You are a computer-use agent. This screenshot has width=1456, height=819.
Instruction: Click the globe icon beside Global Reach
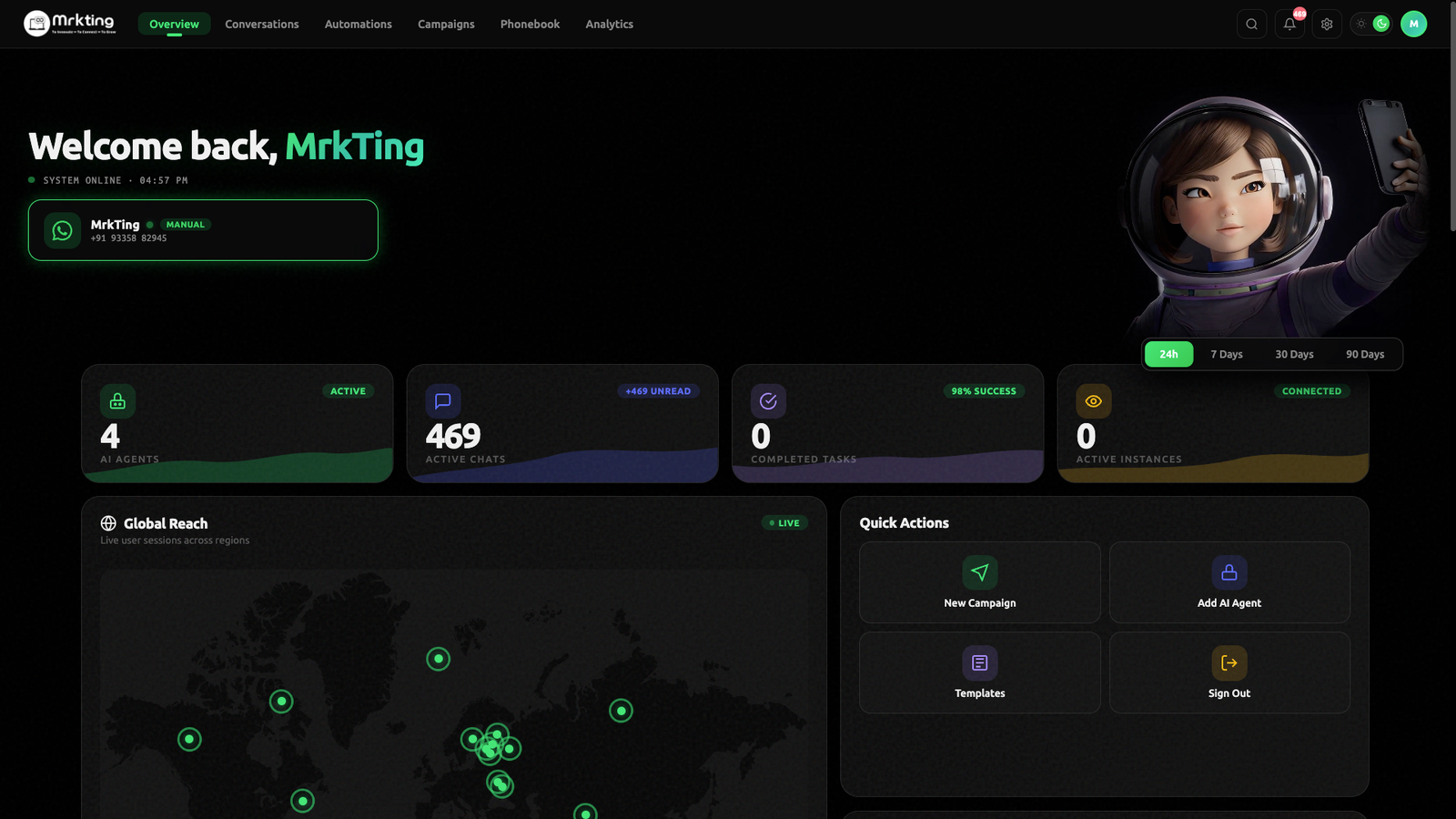coord(108,523)
